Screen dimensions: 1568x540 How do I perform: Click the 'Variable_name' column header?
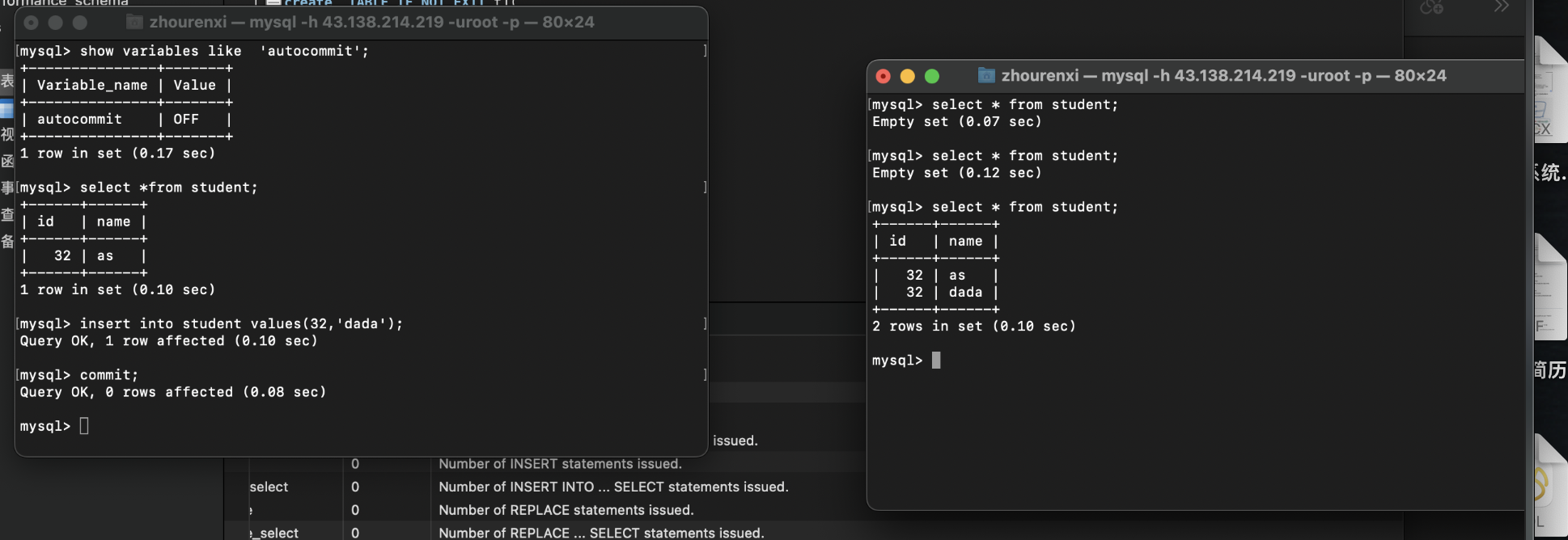point(92,85)
